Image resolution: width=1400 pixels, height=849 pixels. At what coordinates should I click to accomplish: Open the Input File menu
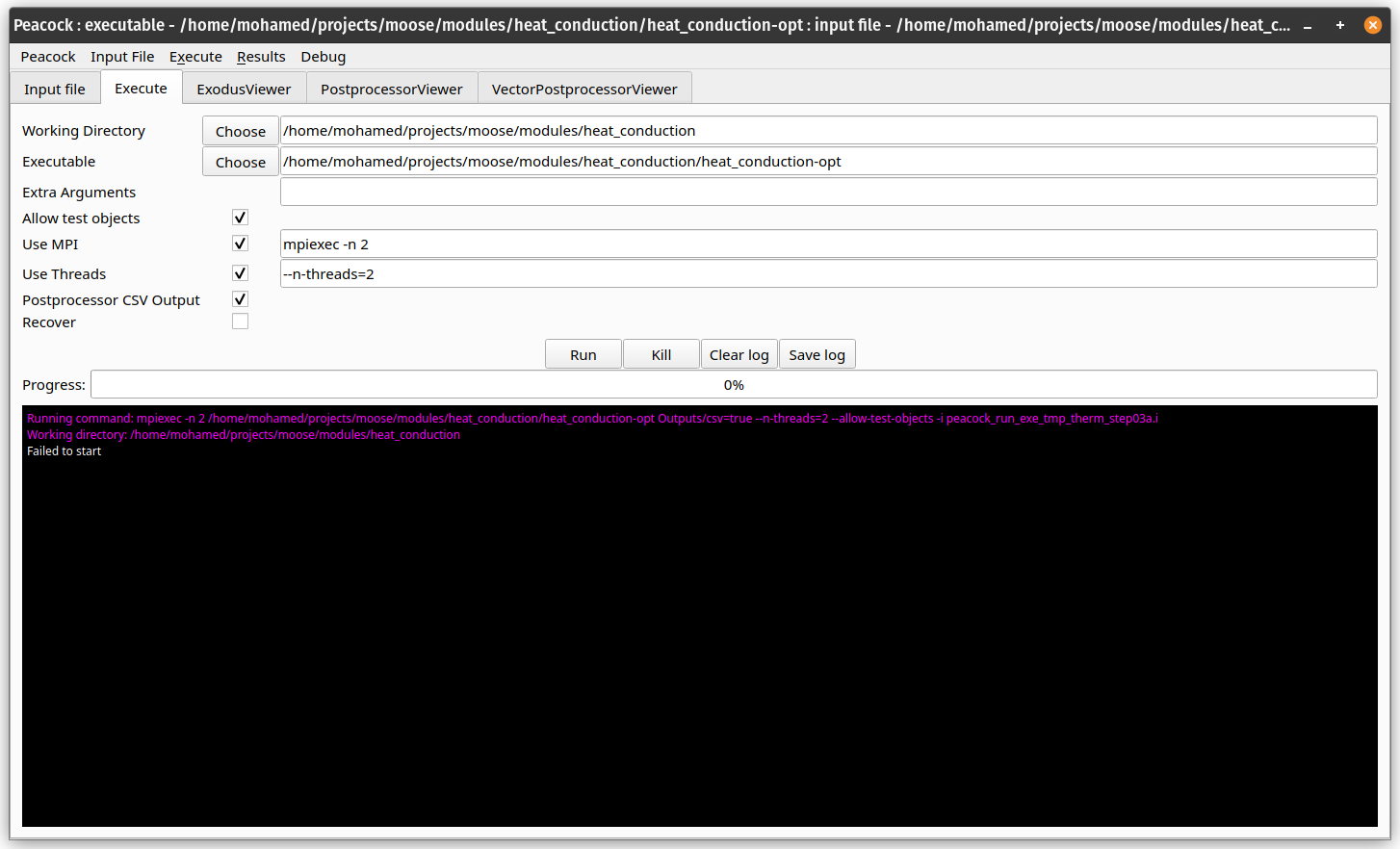[x=122, y=57]
